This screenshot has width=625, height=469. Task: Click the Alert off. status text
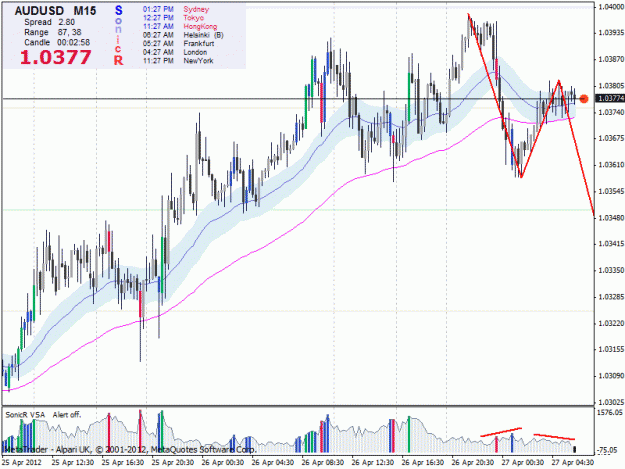(67, 415)
